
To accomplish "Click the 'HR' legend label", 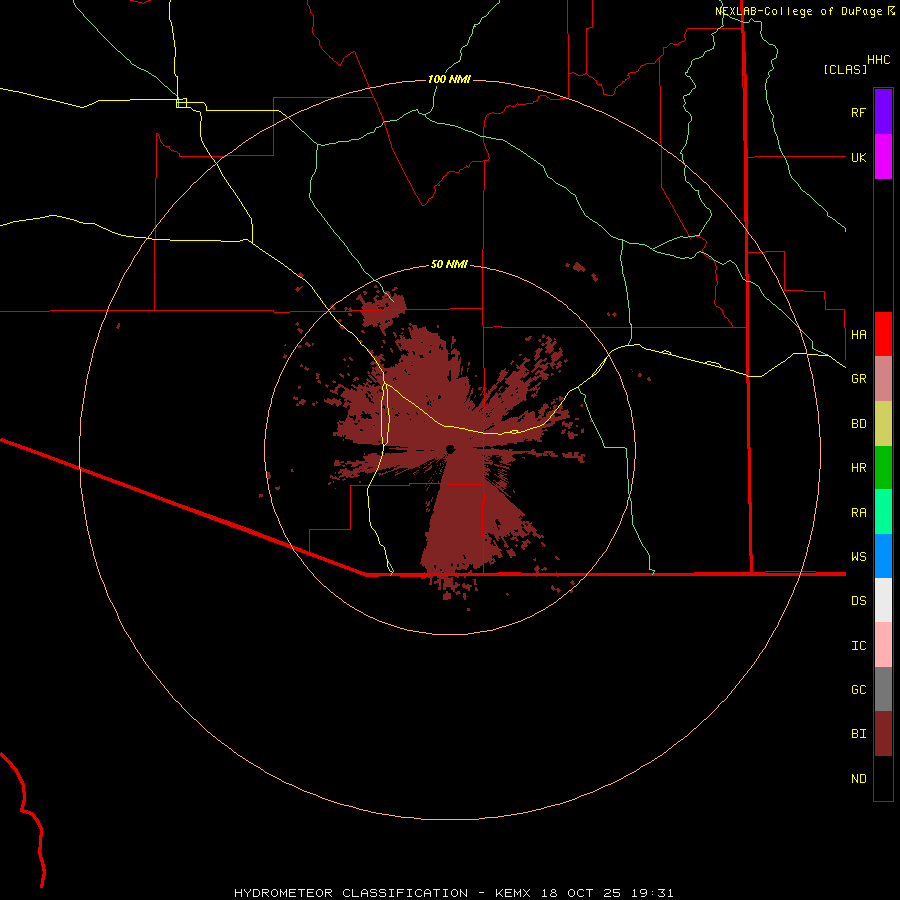I will (858, 468).
